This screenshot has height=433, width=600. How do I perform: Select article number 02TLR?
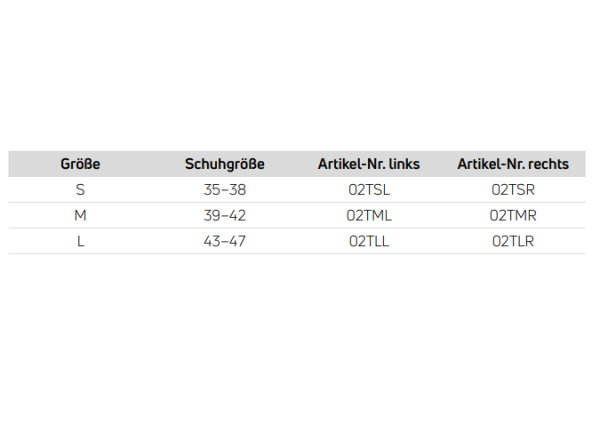(513, 241)
